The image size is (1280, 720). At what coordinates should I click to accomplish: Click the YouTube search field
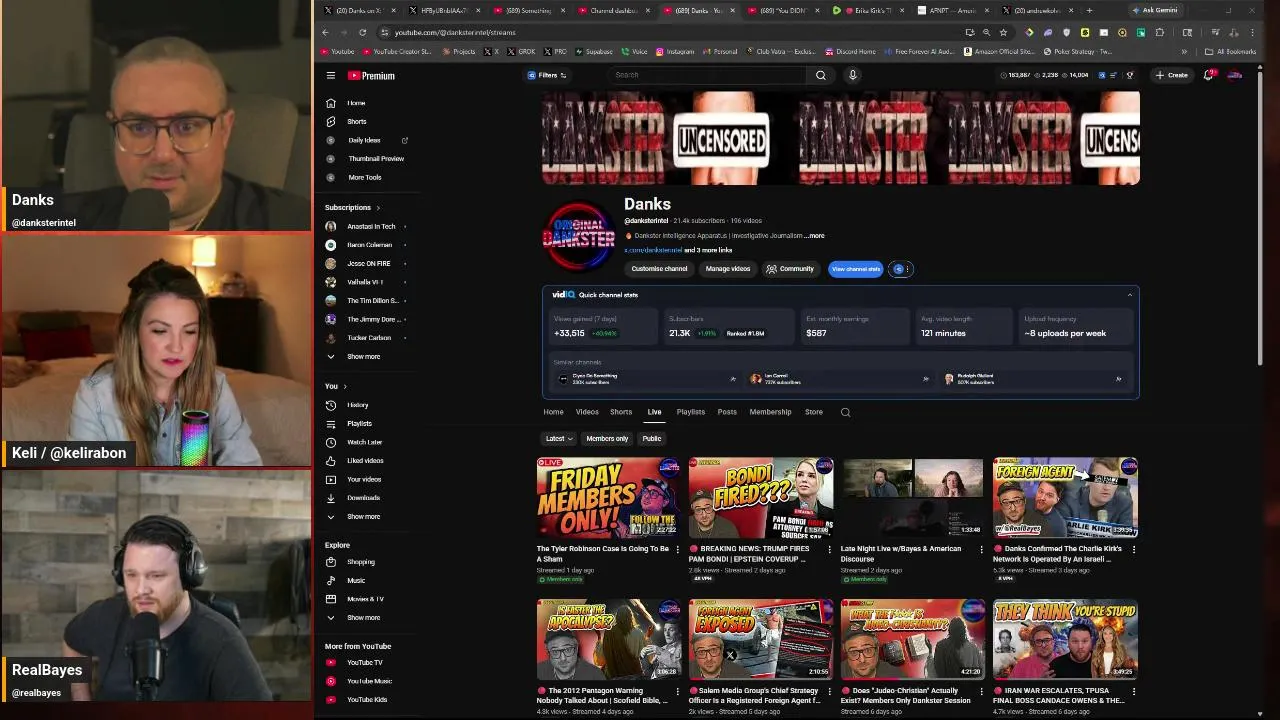click(x=708, y=75)
